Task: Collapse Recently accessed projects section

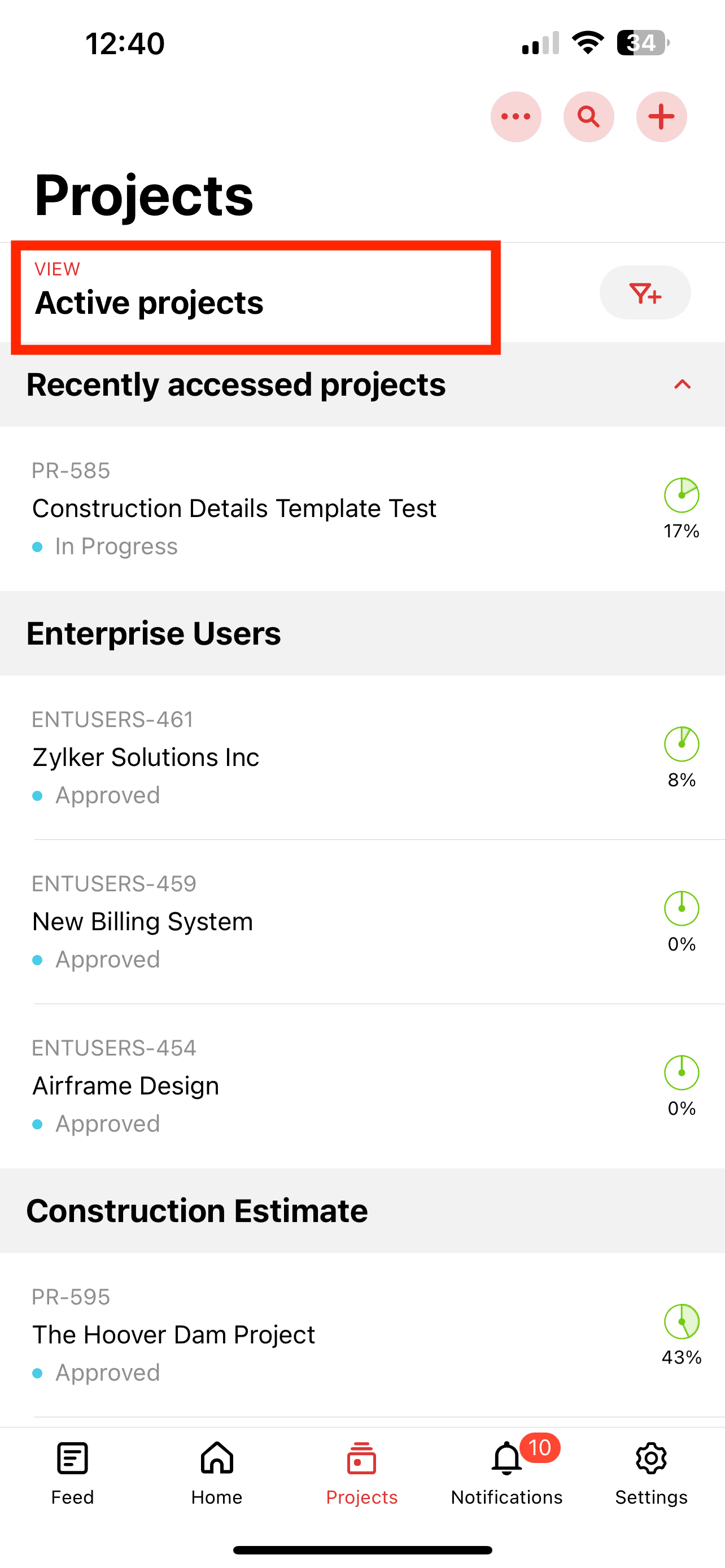Action: point(682,385)
